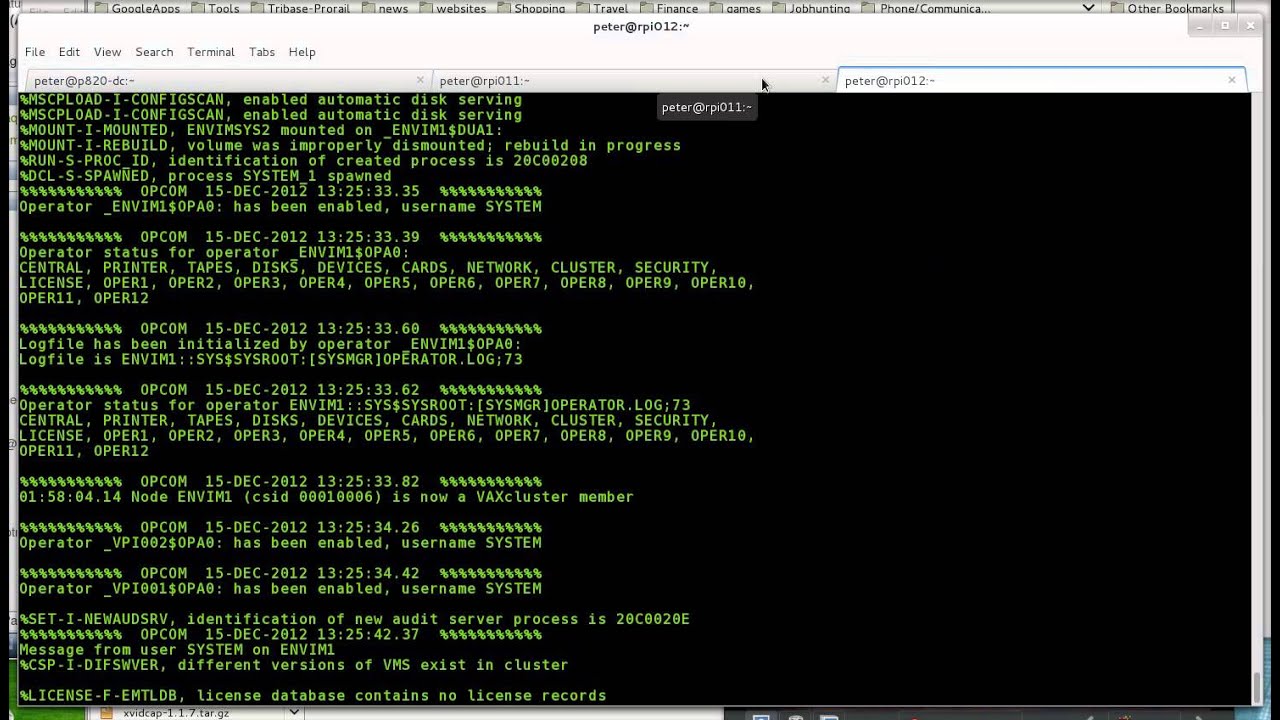This screenshot has height=720, width=1280.
Task: Open the news bookmark folder
Action: click(x=384, y=8)
